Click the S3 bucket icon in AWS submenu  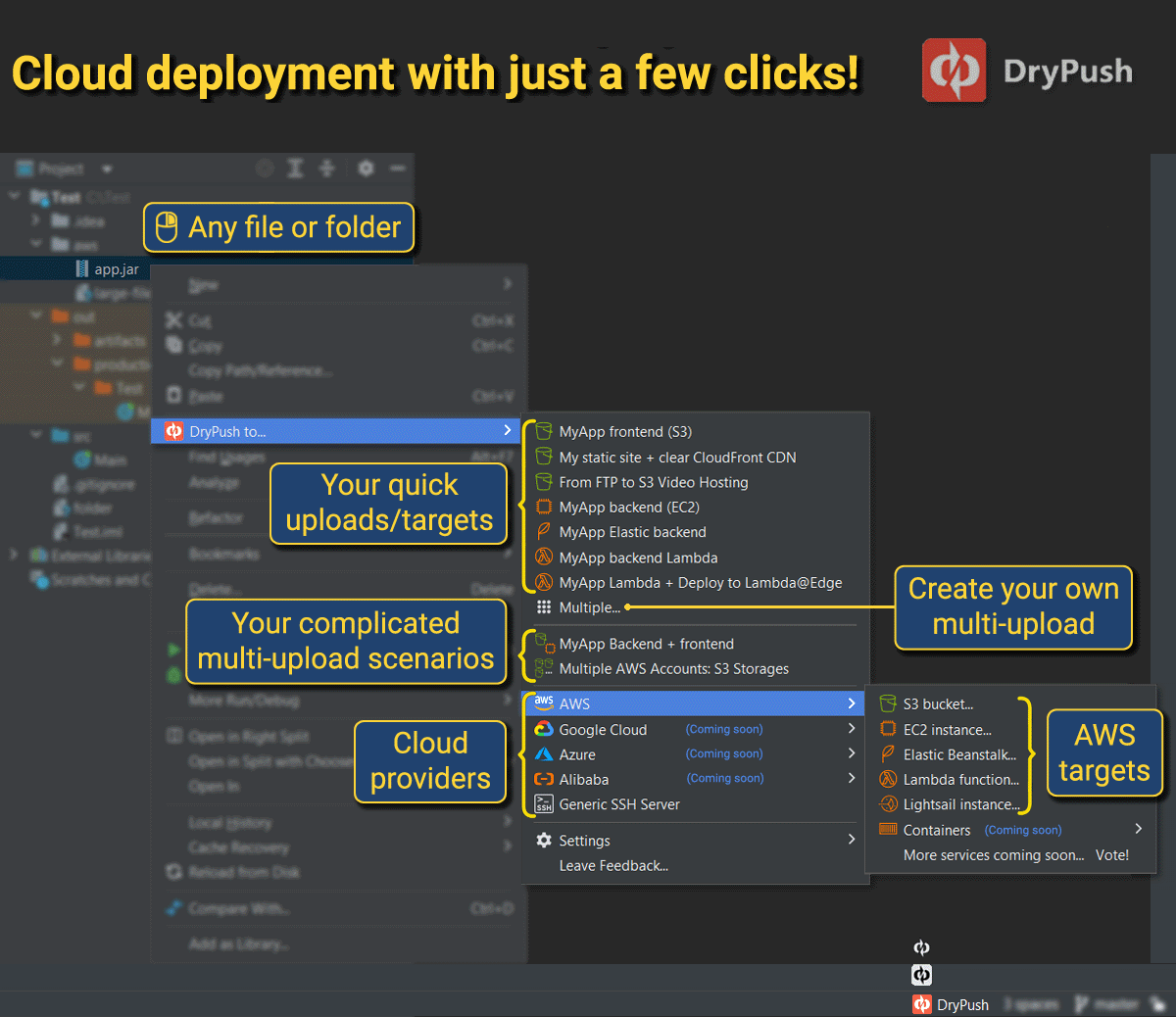tap(888, 703)
